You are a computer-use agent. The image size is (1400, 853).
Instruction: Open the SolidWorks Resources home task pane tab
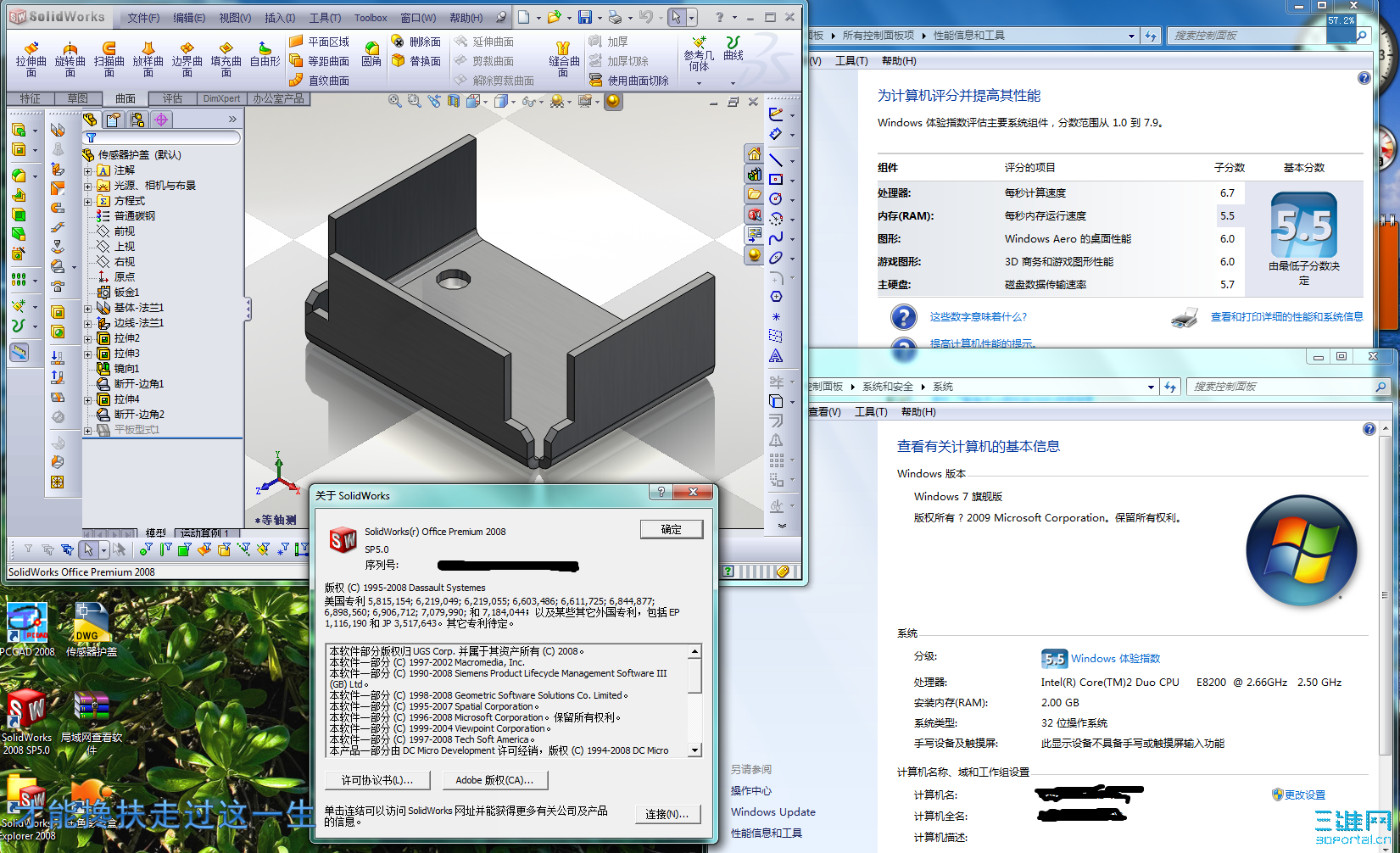pyautogui.click(x=754, y=153)
